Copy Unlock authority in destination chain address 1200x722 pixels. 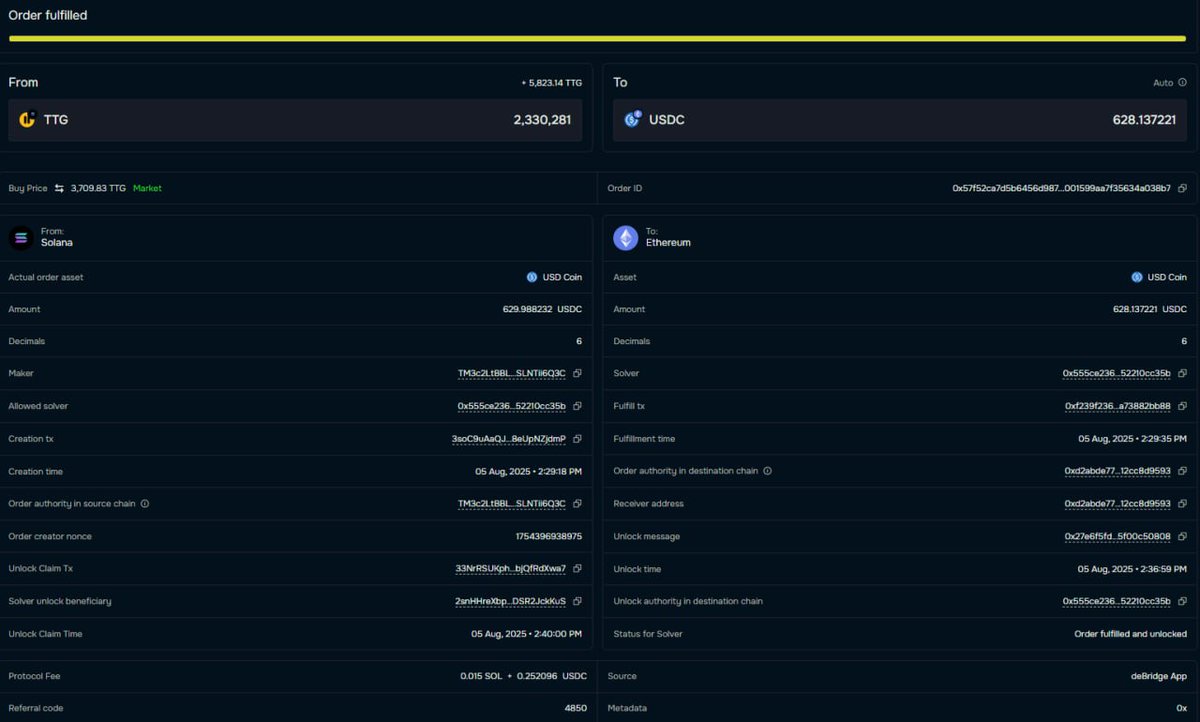coord(1182,601)
